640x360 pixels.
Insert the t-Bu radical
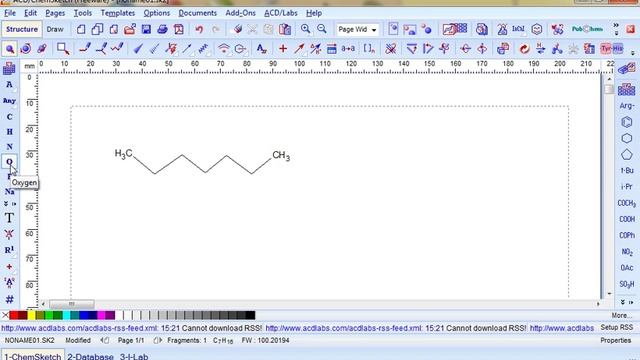[627, 171]
